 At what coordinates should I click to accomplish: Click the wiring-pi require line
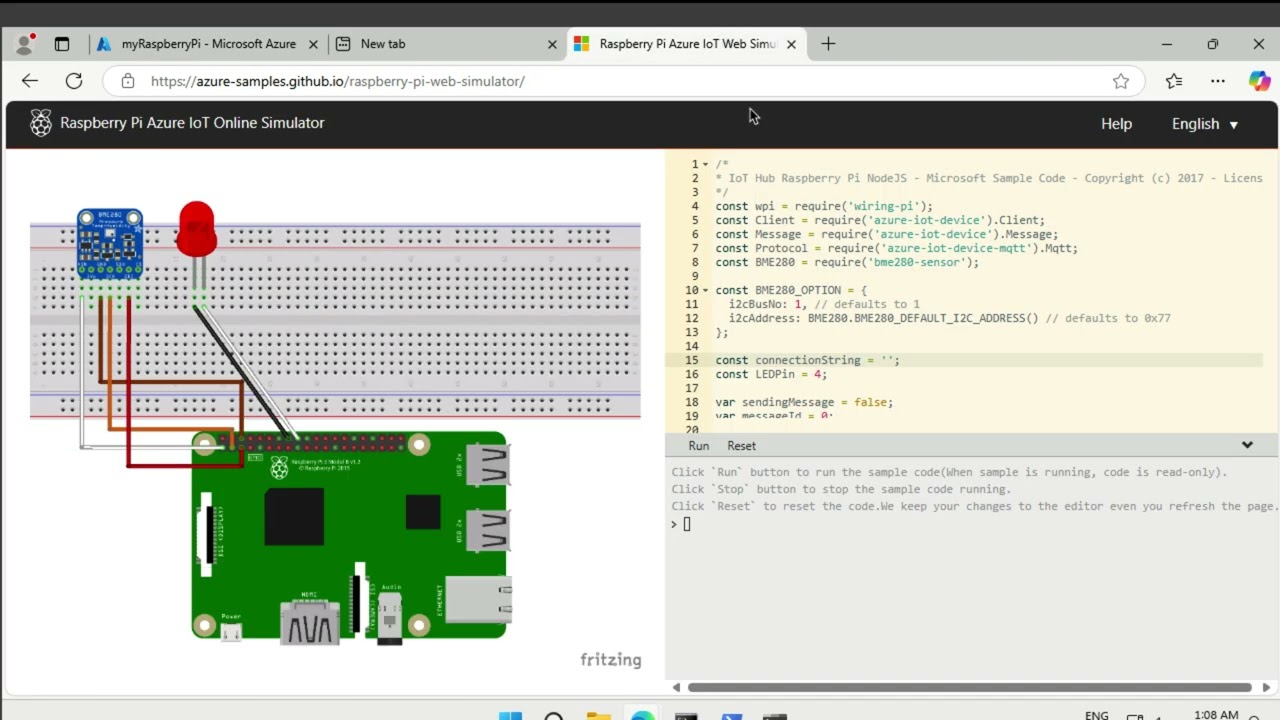pyautogui.click(x=824, y=206)
